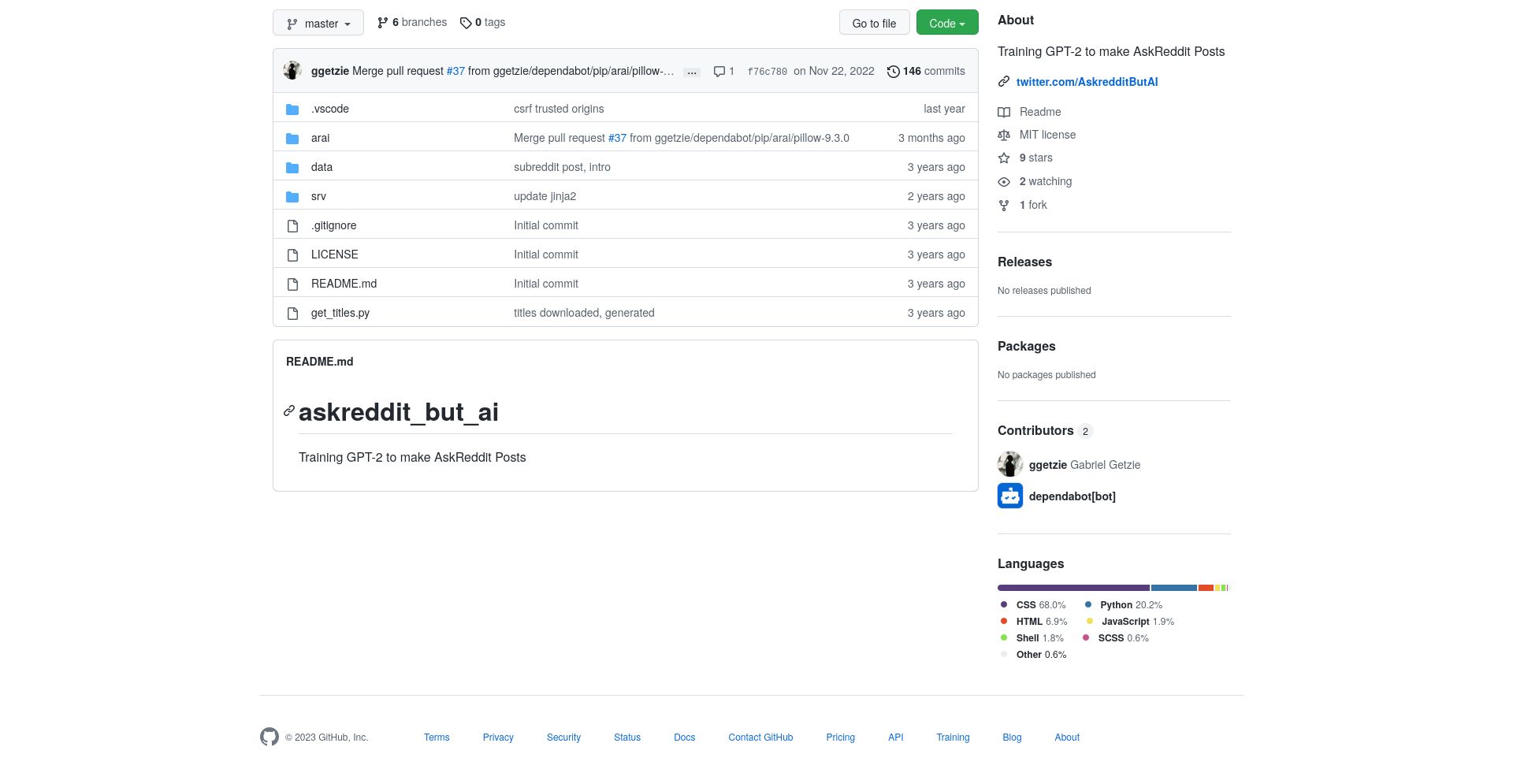
Task: Open the data directory
Action: pos(322,167)
